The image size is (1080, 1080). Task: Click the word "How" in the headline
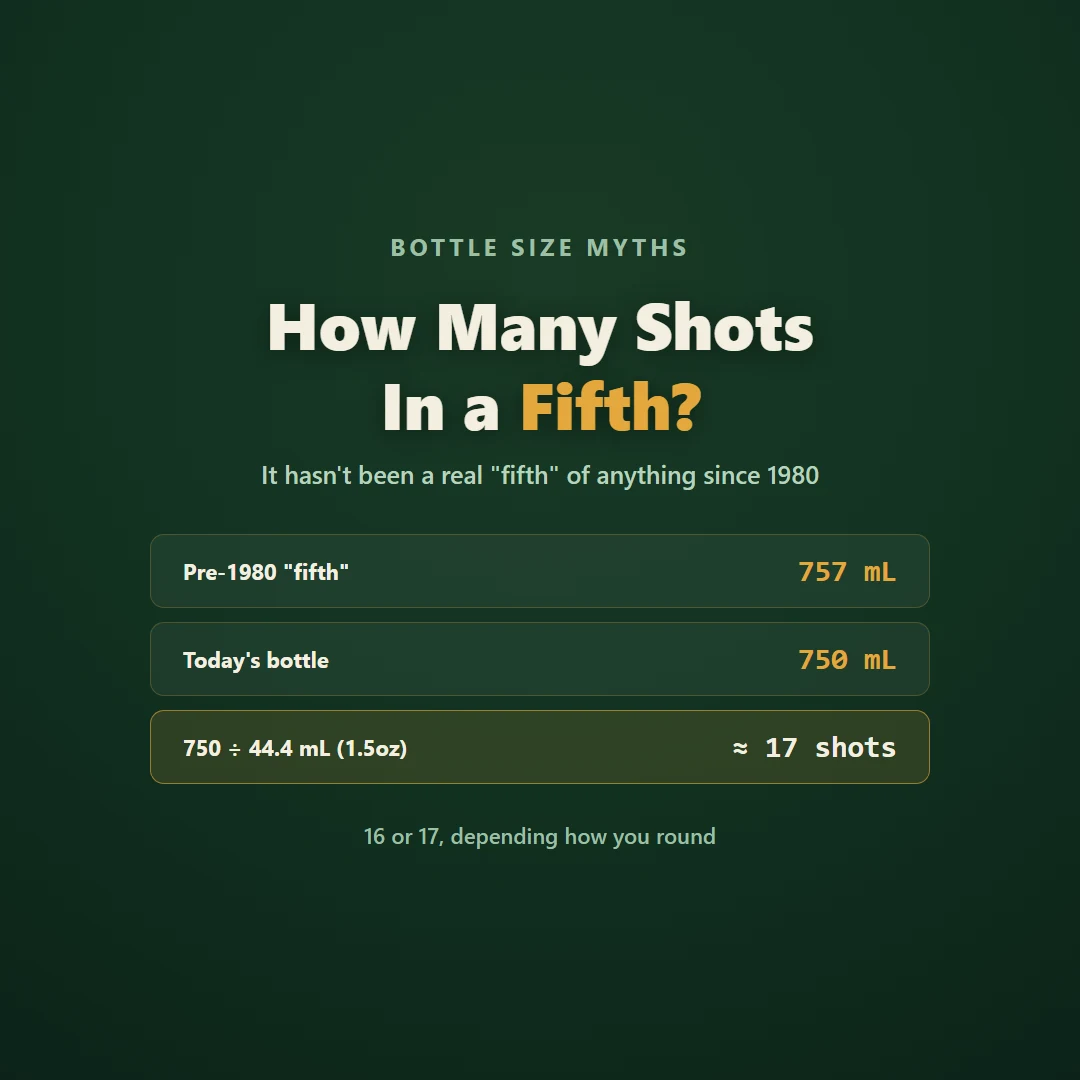(342, 328)
